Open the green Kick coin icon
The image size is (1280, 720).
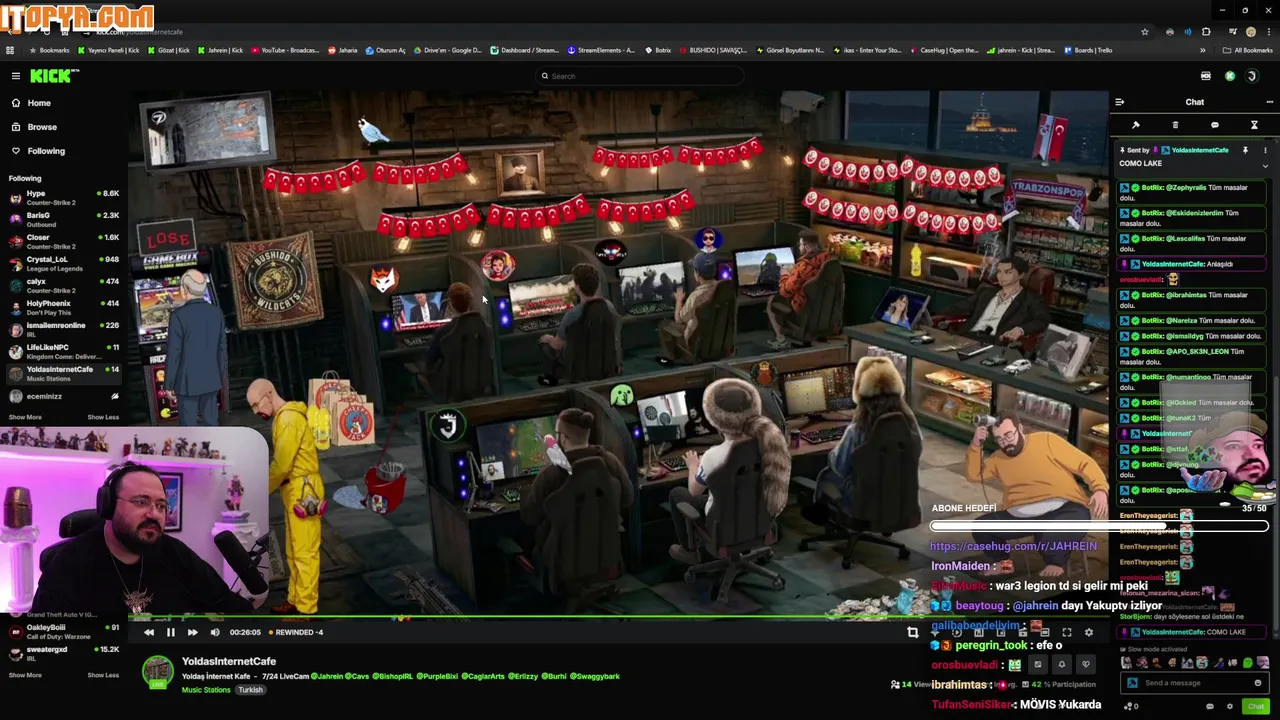[x=1229, y=76]
